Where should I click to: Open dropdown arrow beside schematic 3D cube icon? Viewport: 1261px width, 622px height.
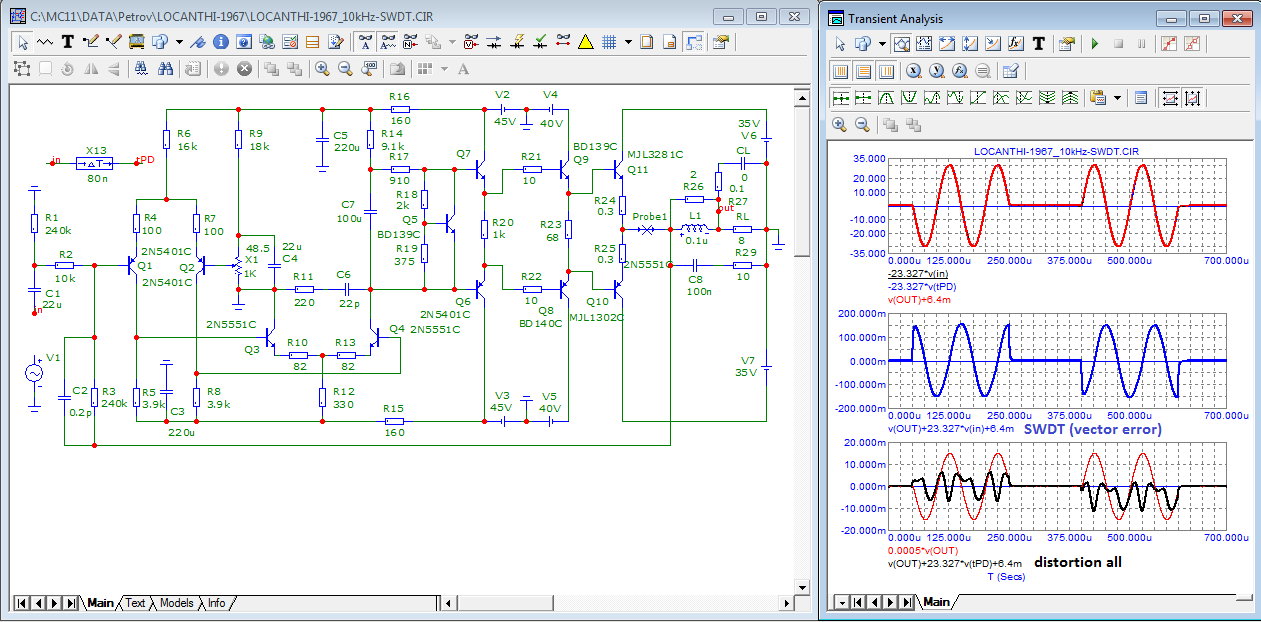click(179, 42)
